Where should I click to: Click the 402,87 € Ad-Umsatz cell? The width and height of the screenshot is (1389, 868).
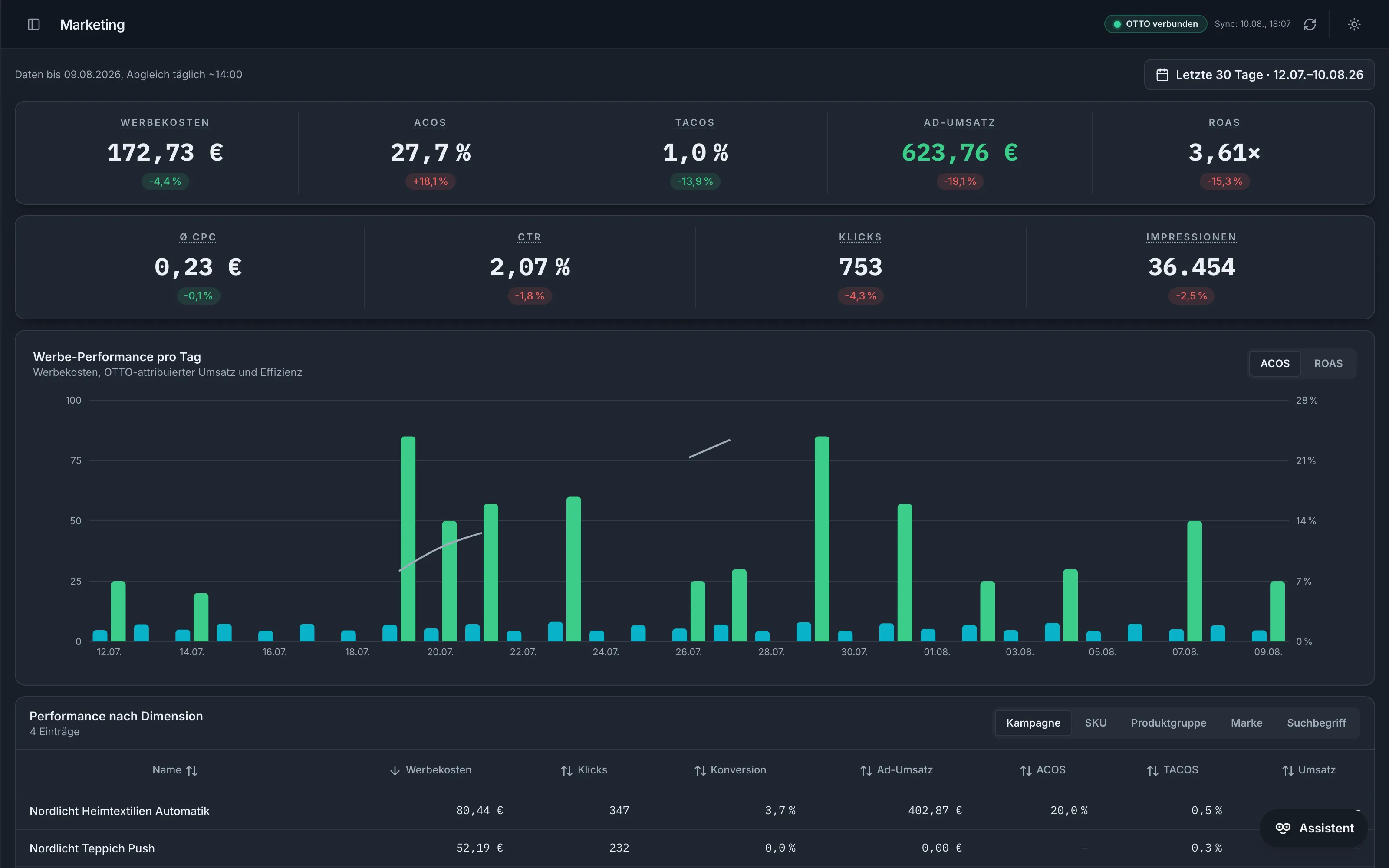tap(935, 811)
